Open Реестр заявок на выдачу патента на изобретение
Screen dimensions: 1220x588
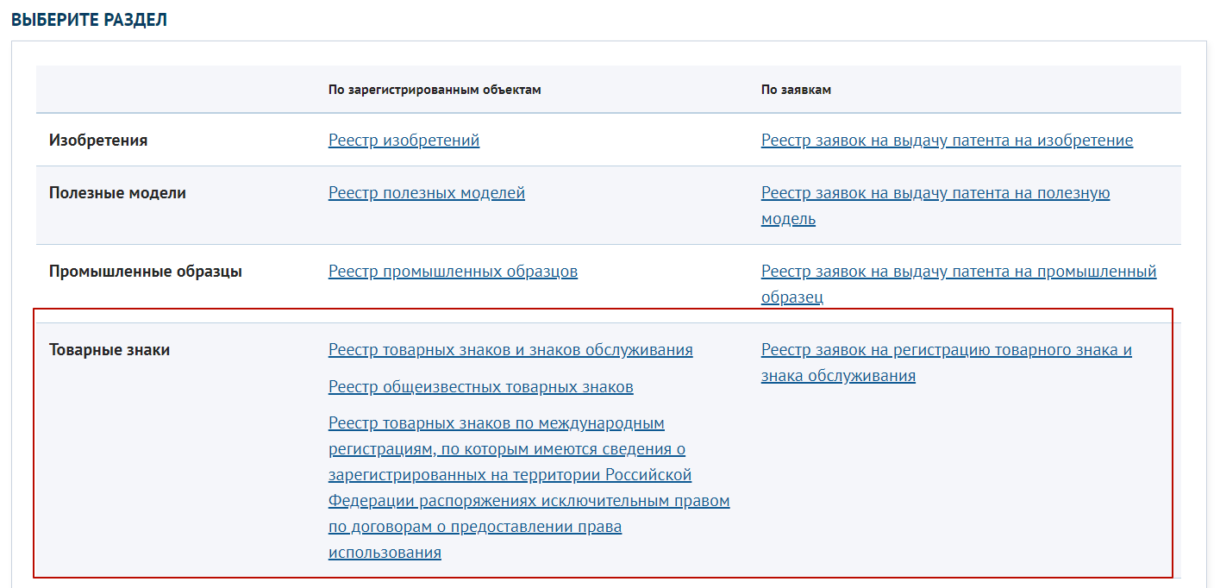point(947,140)
